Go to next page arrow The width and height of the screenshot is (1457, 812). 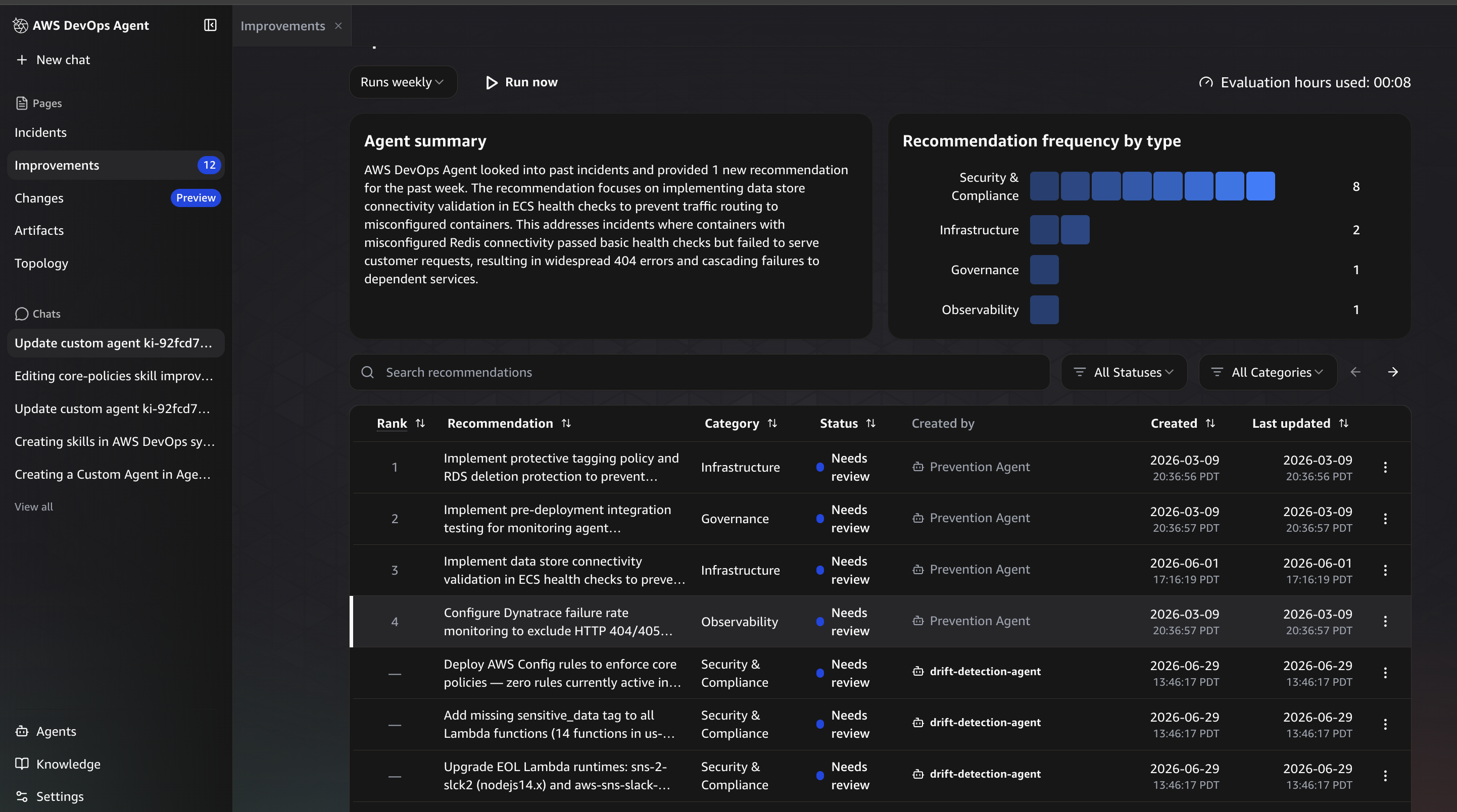(1393, 372)
